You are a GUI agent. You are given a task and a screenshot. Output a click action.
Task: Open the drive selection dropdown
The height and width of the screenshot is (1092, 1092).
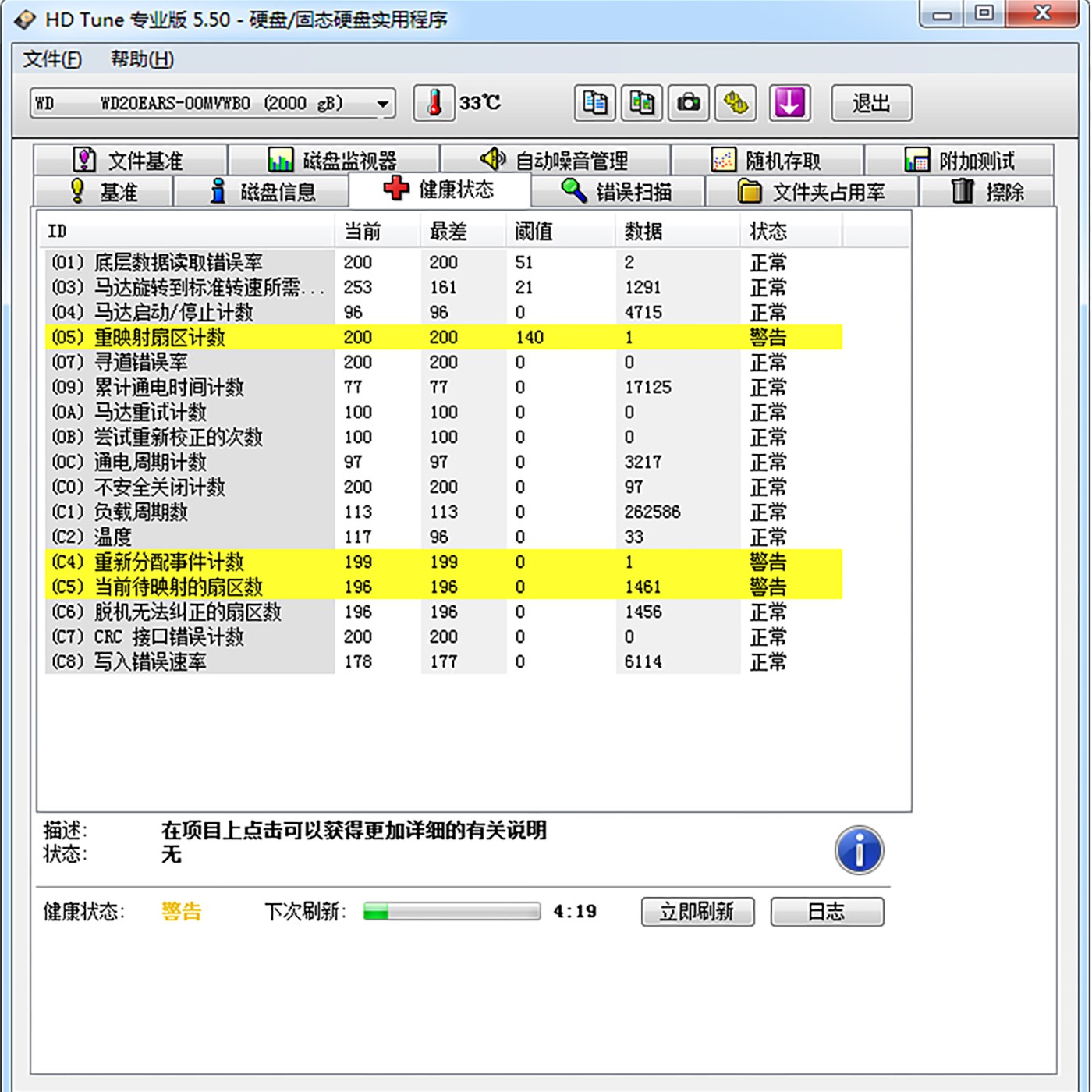pos(213,103)
